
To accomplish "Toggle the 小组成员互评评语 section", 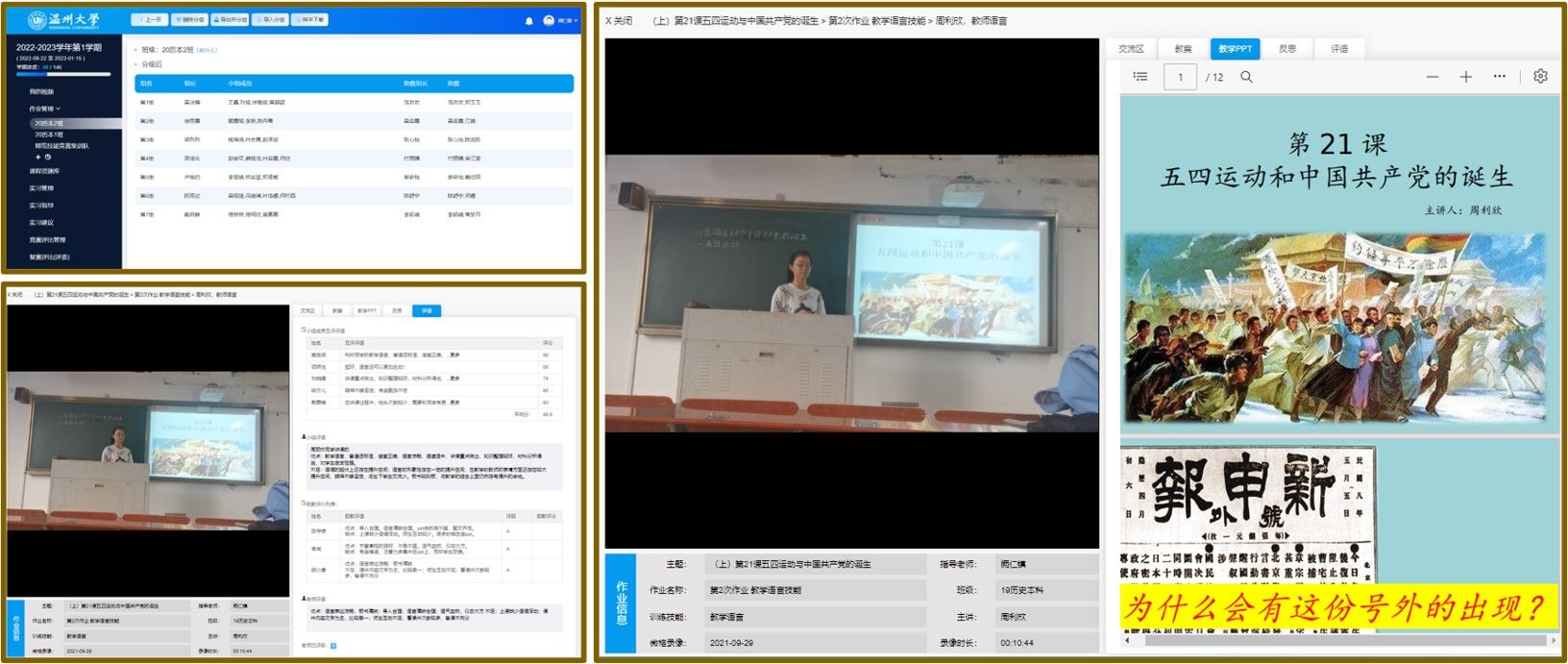I will [325, 331].
